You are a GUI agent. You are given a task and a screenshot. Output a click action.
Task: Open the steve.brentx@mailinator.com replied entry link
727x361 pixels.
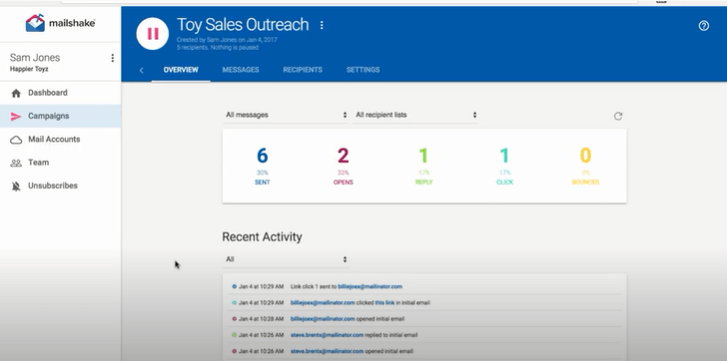(x=327, y=335)
